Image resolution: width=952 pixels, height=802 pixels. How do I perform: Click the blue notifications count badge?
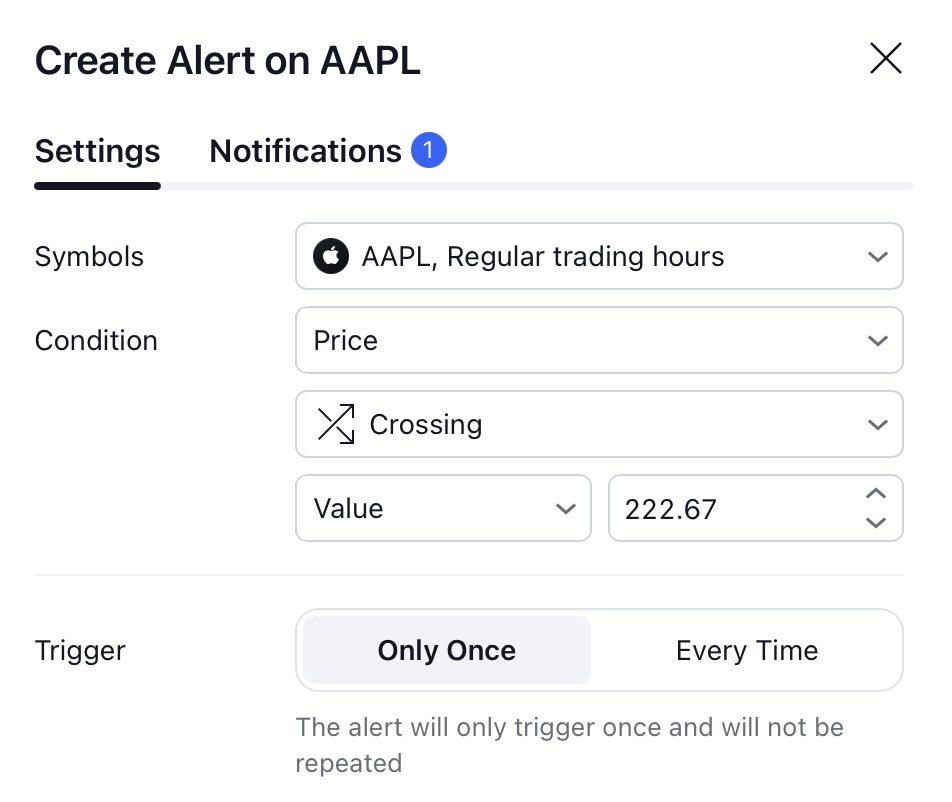429,149
